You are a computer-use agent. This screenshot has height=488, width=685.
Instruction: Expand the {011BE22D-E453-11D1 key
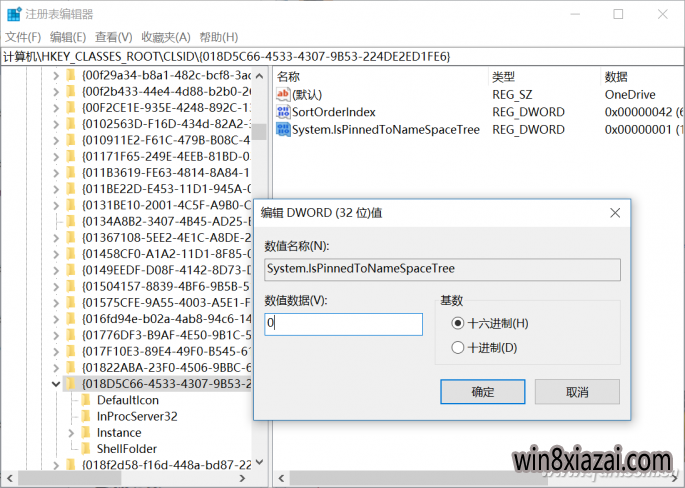point(56,189)
